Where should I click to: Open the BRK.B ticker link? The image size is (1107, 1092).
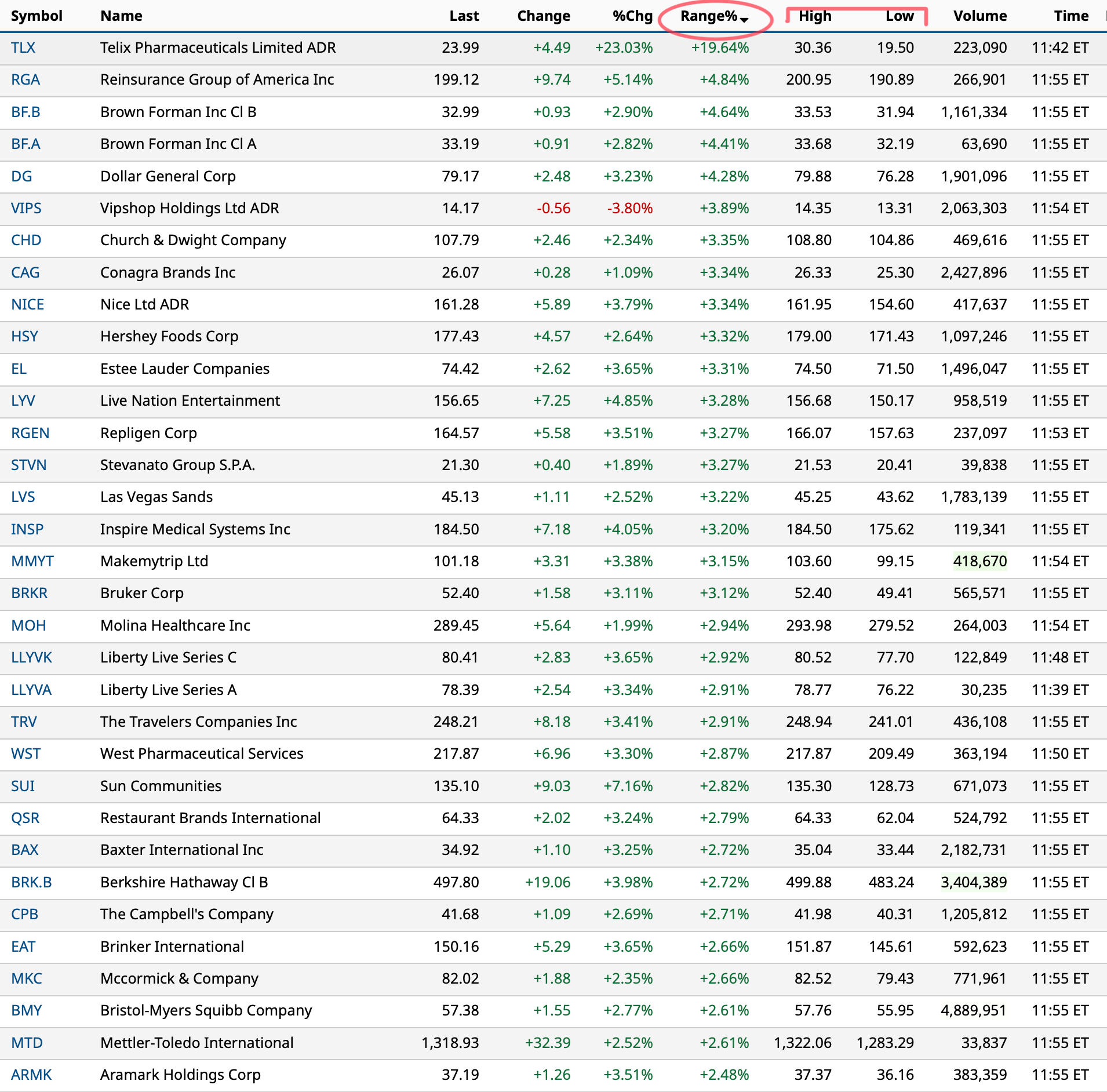tap(31, 882)
